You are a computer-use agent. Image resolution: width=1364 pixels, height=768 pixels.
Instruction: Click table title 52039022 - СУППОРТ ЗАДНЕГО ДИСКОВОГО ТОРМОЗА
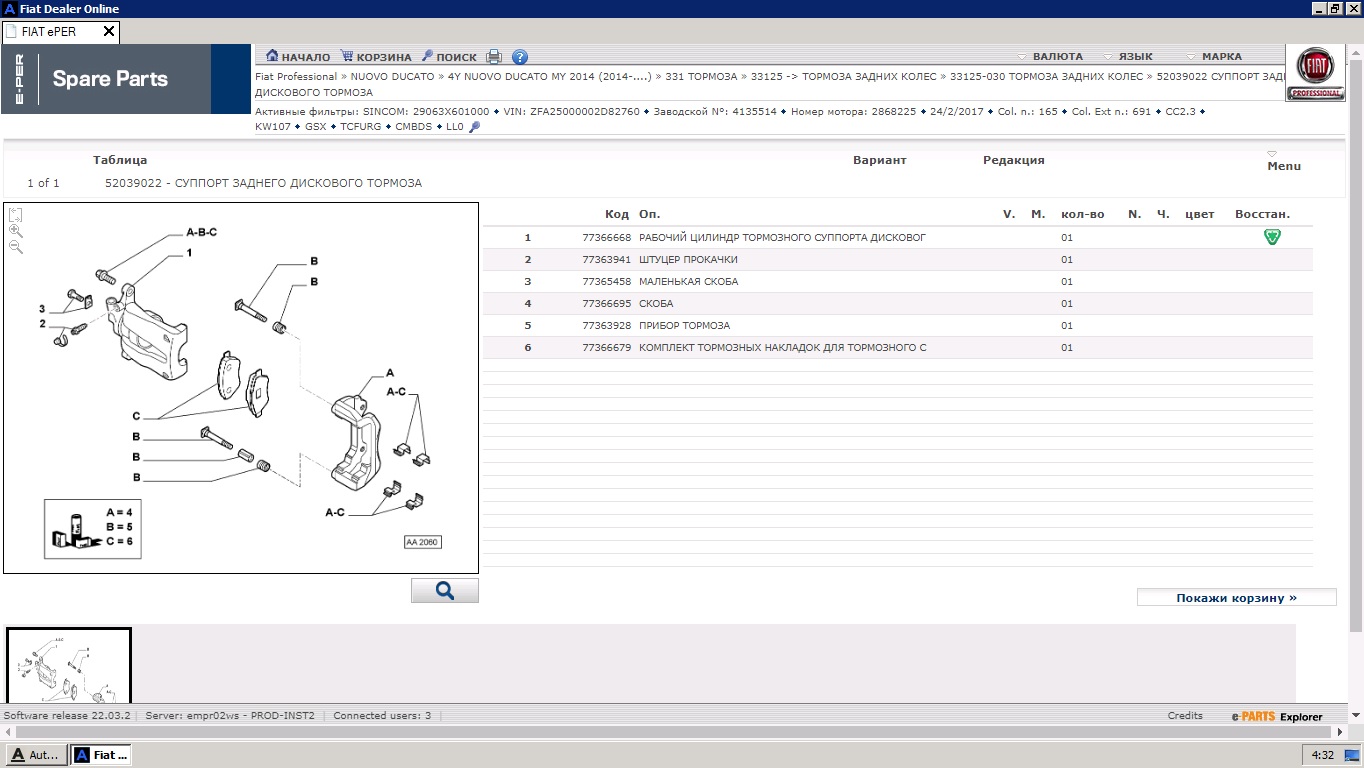[263, 183]
